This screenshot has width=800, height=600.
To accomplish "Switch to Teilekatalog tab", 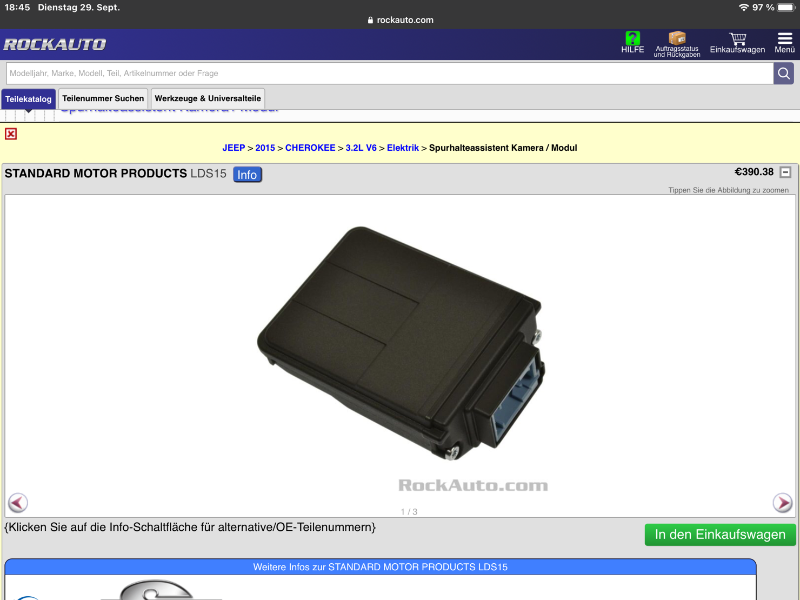I will click(28, 99).
